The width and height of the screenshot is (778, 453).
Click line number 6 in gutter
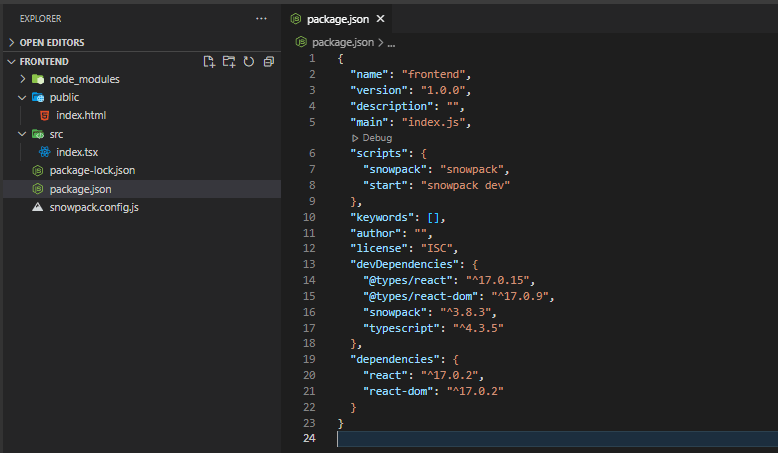(312, 153)
